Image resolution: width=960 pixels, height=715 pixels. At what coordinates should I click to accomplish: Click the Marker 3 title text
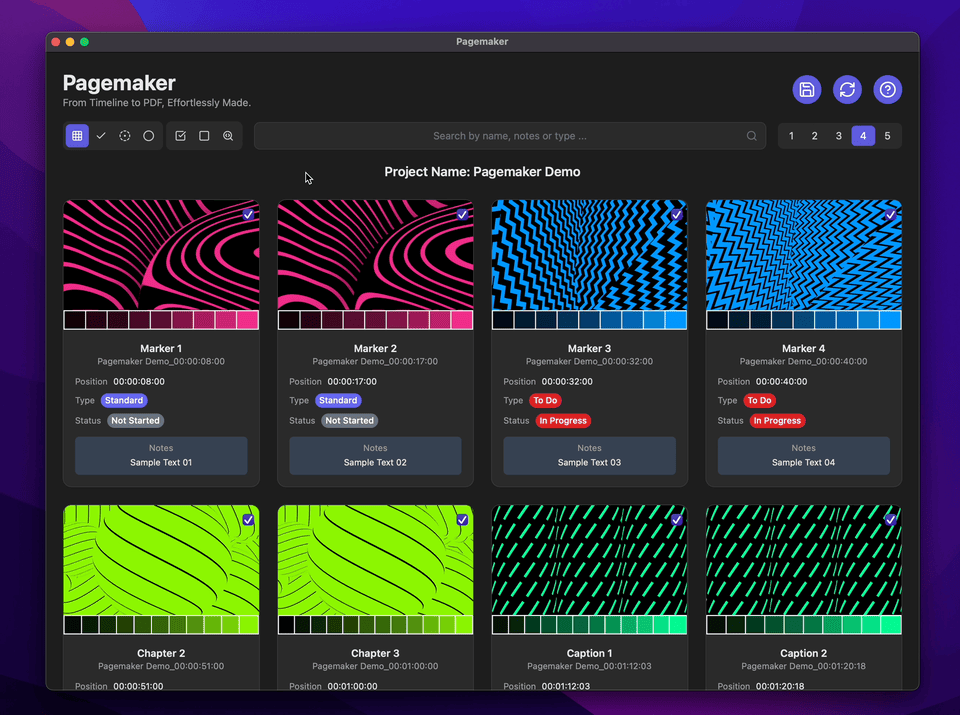590,348
